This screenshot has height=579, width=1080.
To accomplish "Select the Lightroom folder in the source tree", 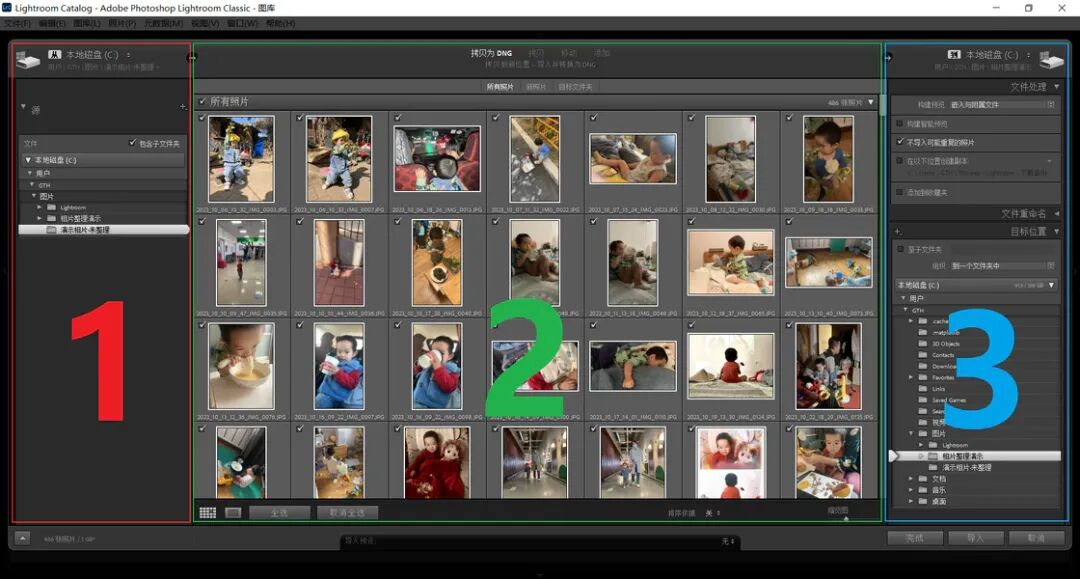I will tap(72, 207).
